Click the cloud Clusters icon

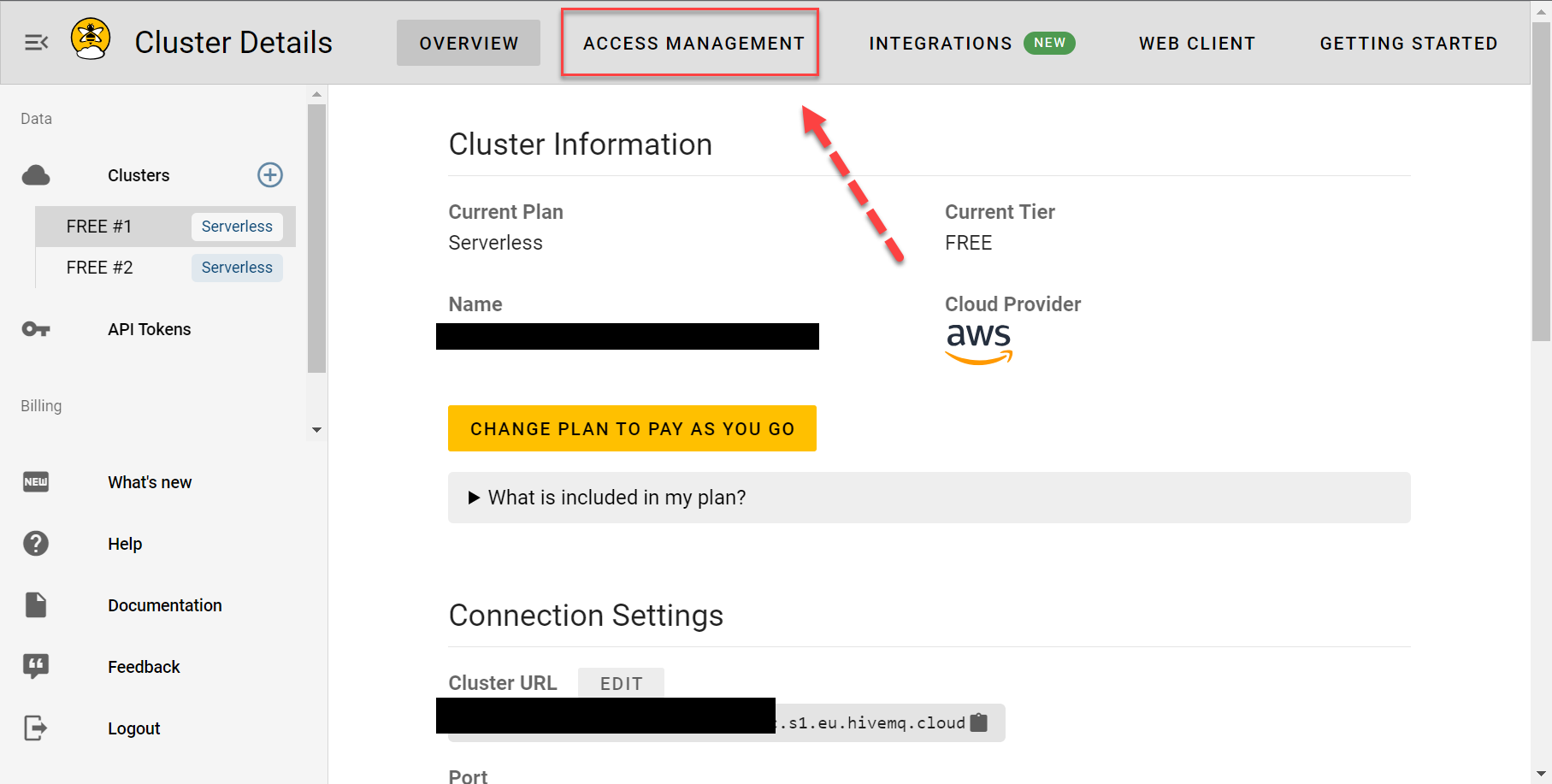[x=36, y=176]
